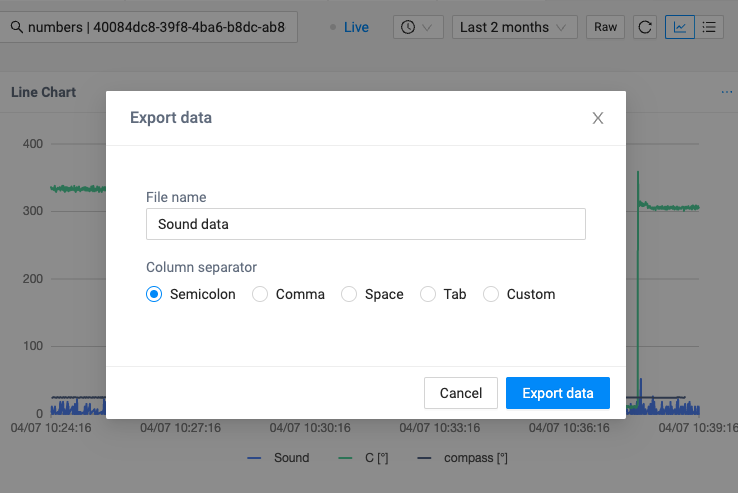Click the 04/07 10:36:16 axis label
The image size is (738, 493).
pyautogui.click(x=569, y=428)
